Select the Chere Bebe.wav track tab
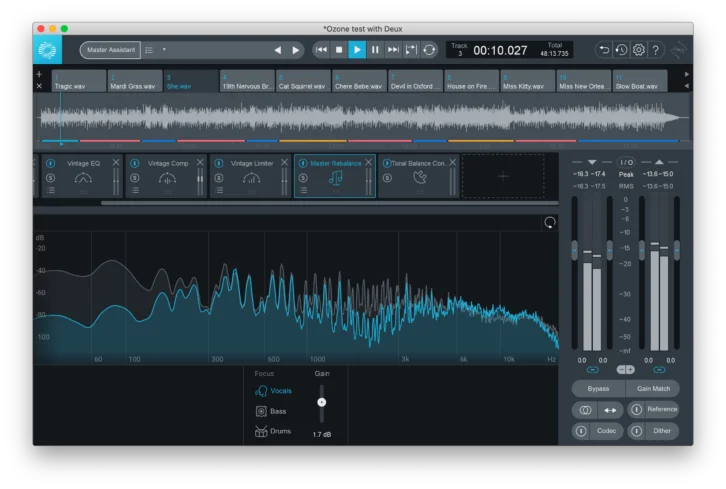The width and height of the screenshot is (726, 489). pyautogui.click(x=359, y=81)
